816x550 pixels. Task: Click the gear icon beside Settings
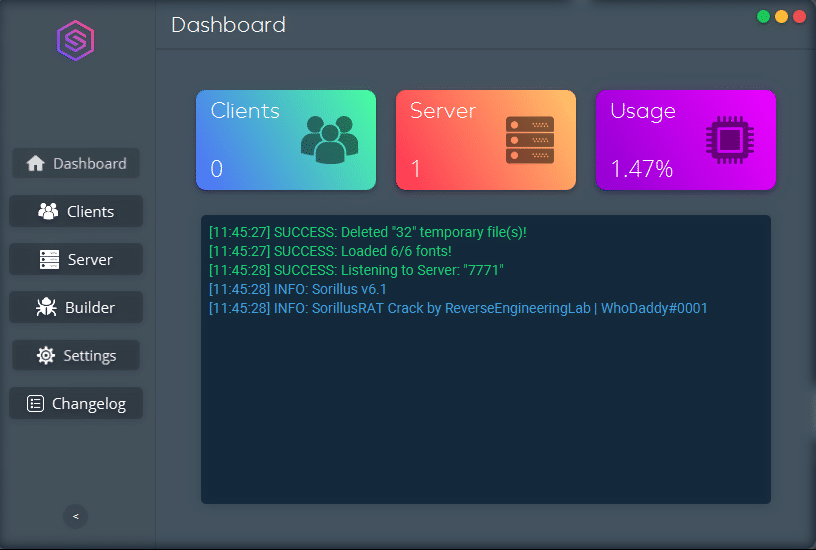46,355
